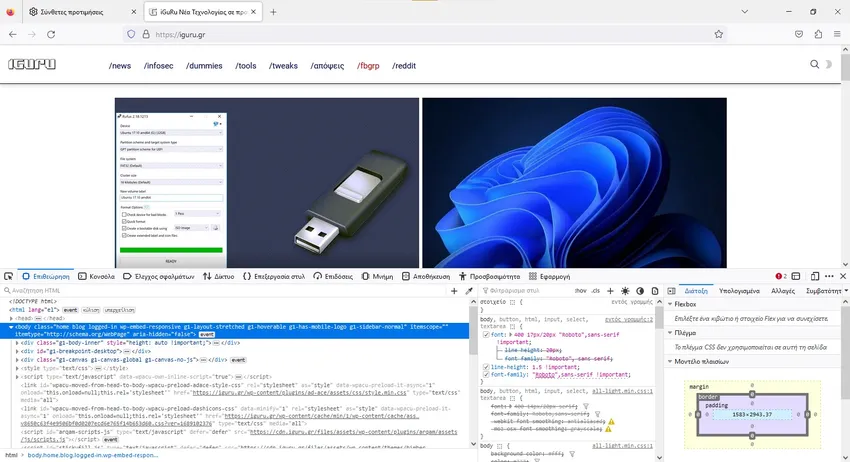Go back to previous page
Image resolution: width=850 pixels, height=462 pixels.
pos(12,34)
